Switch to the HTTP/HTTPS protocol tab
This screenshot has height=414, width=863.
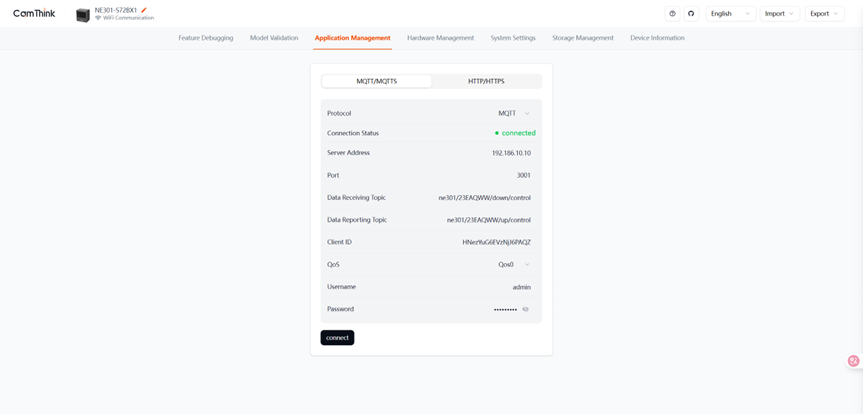(x=486, y=81)
